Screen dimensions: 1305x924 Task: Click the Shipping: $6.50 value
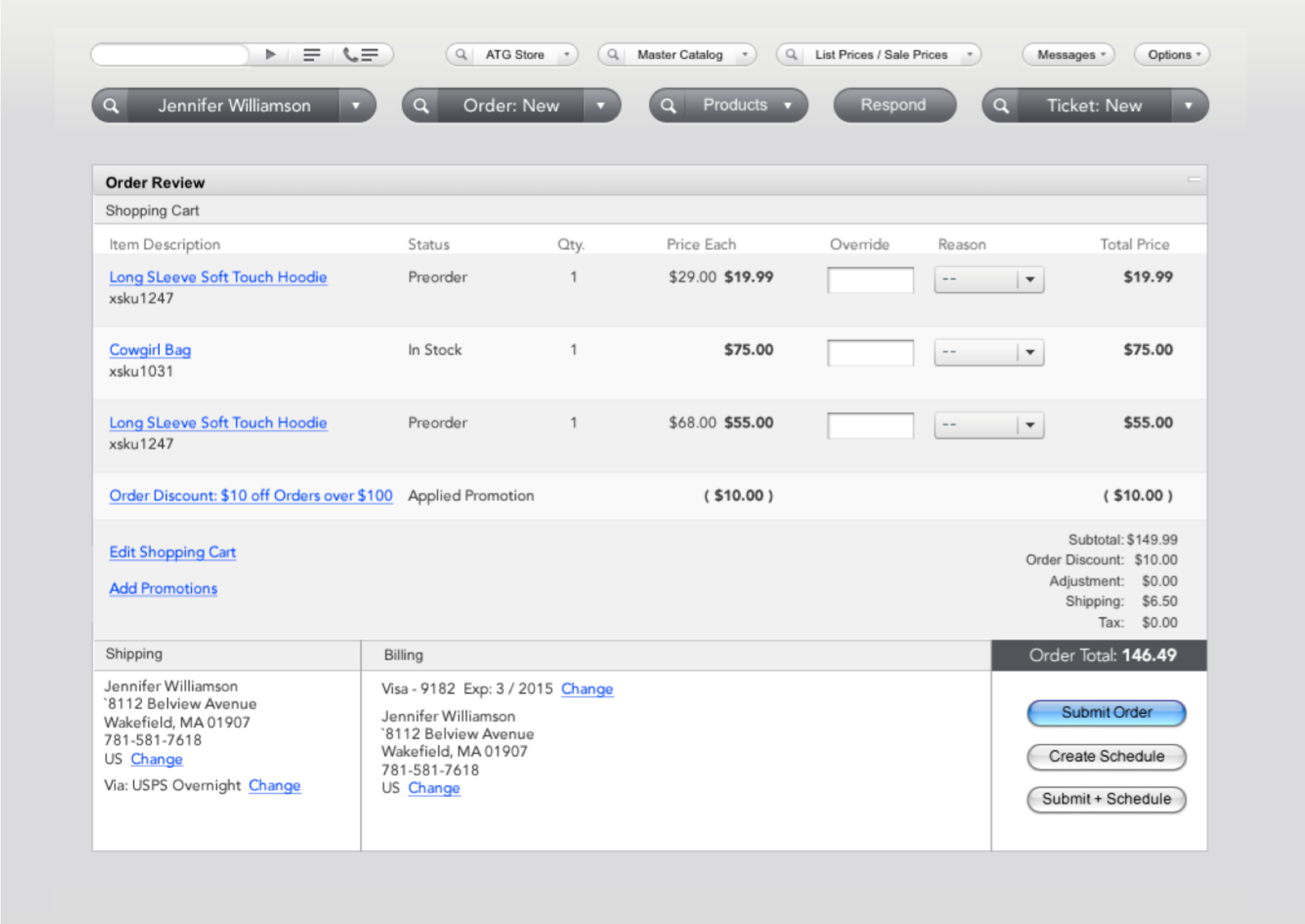[1160, 601]
